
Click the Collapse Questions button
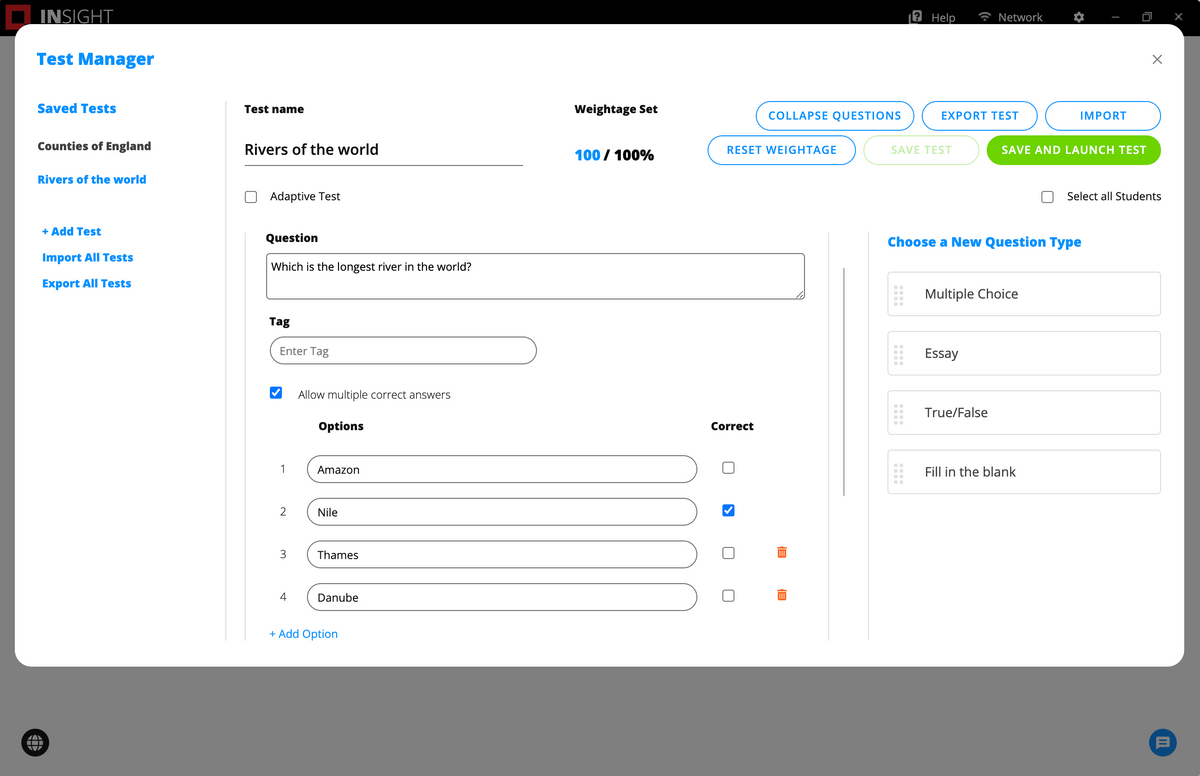coord(835,116)
